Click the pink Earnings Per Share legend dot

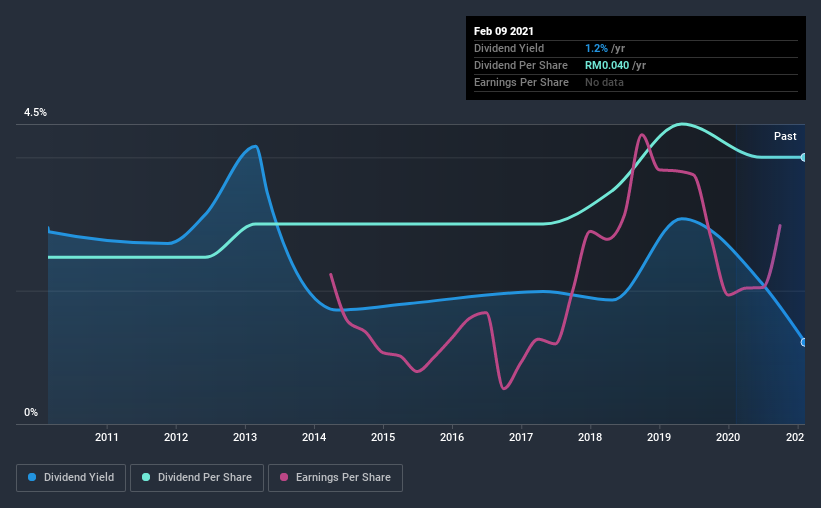[x=284, y=477]
